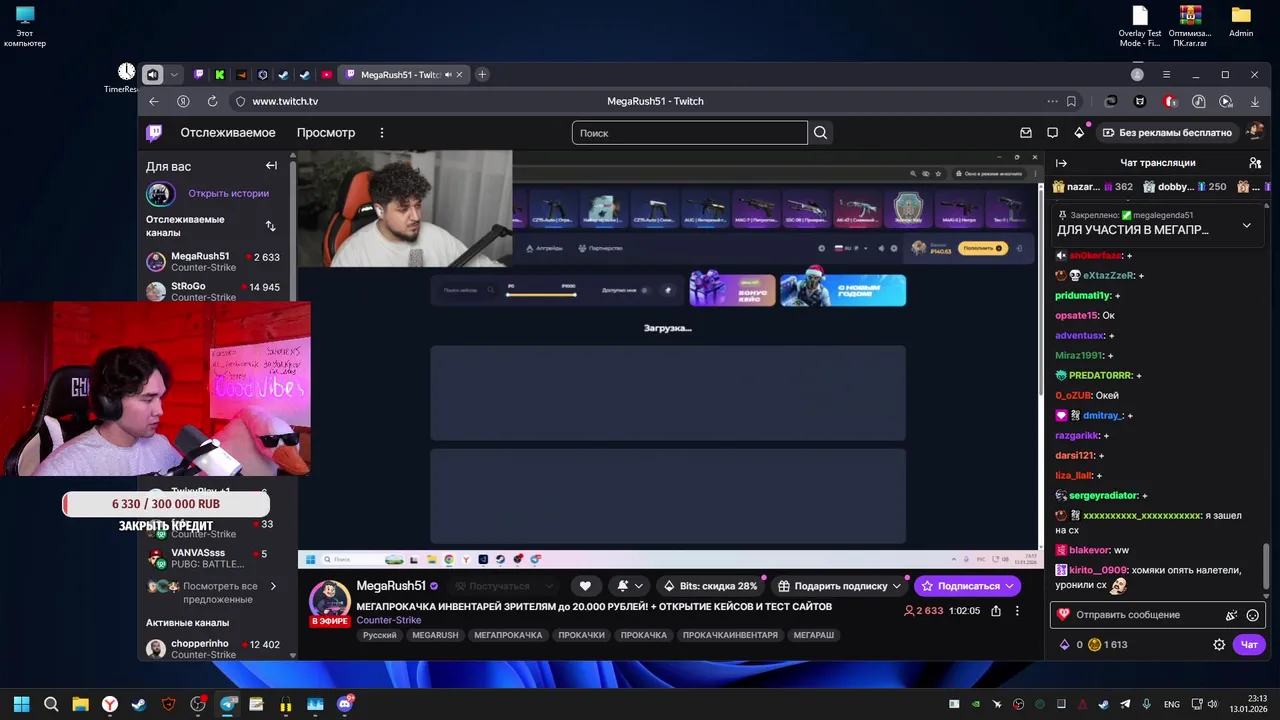Viewport: 1280px width, 720px height.
Task: Open a new browser tab
Action: coord(482,75)
